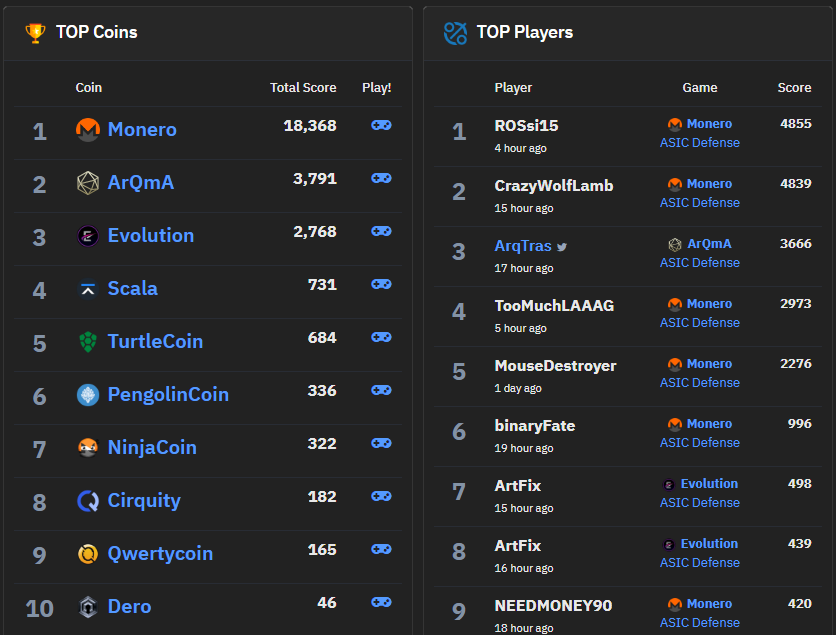
Task: Click the trophy icon beside TOP Coins
Action: 36,33
